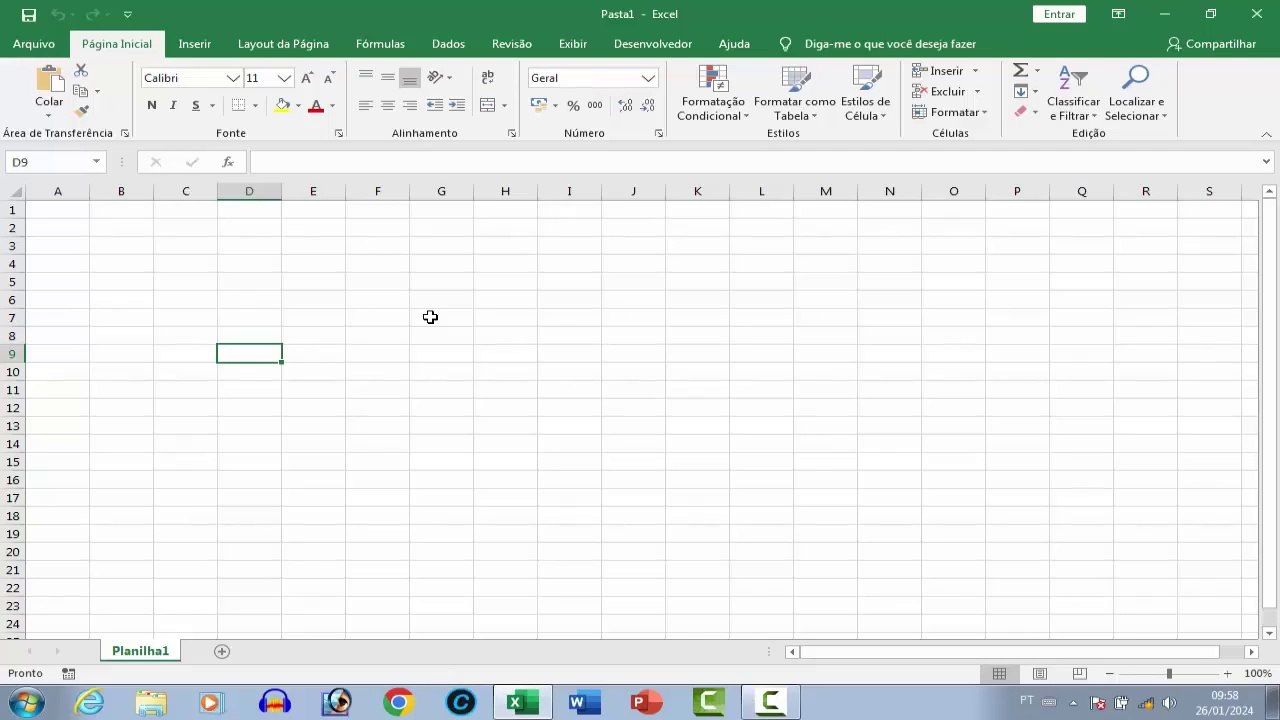Apply the red font color A
1280x720 pixels.
point(316,105)
